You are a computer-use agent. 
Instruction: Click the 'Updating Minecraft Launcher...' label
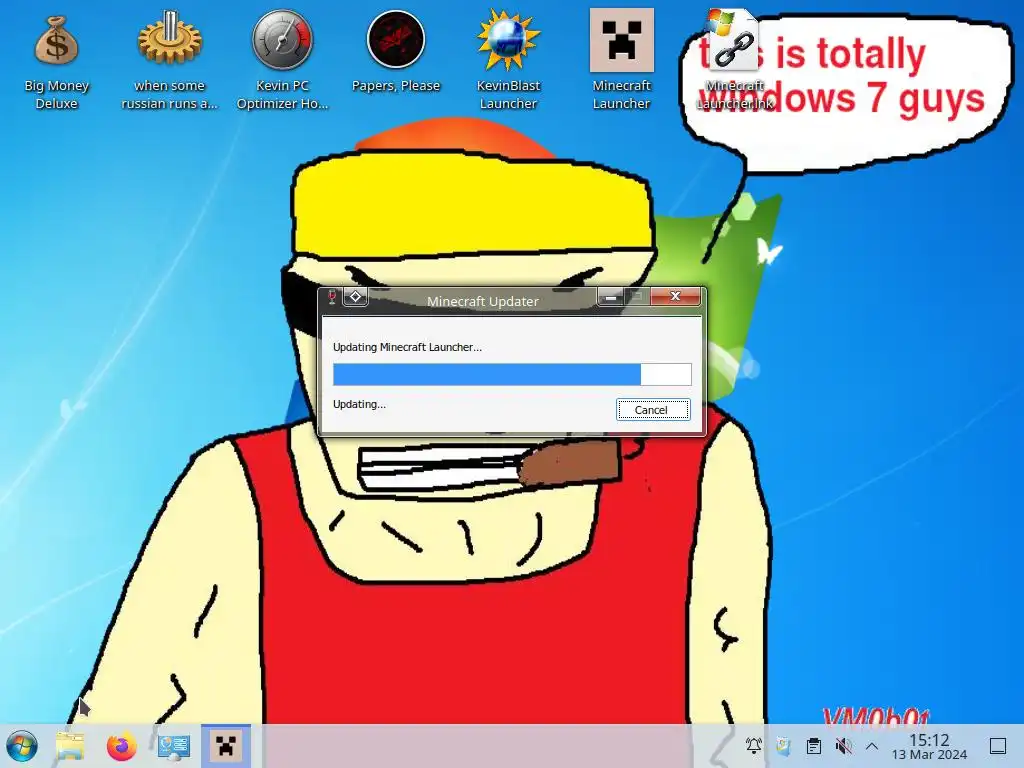tap(407, 347)
